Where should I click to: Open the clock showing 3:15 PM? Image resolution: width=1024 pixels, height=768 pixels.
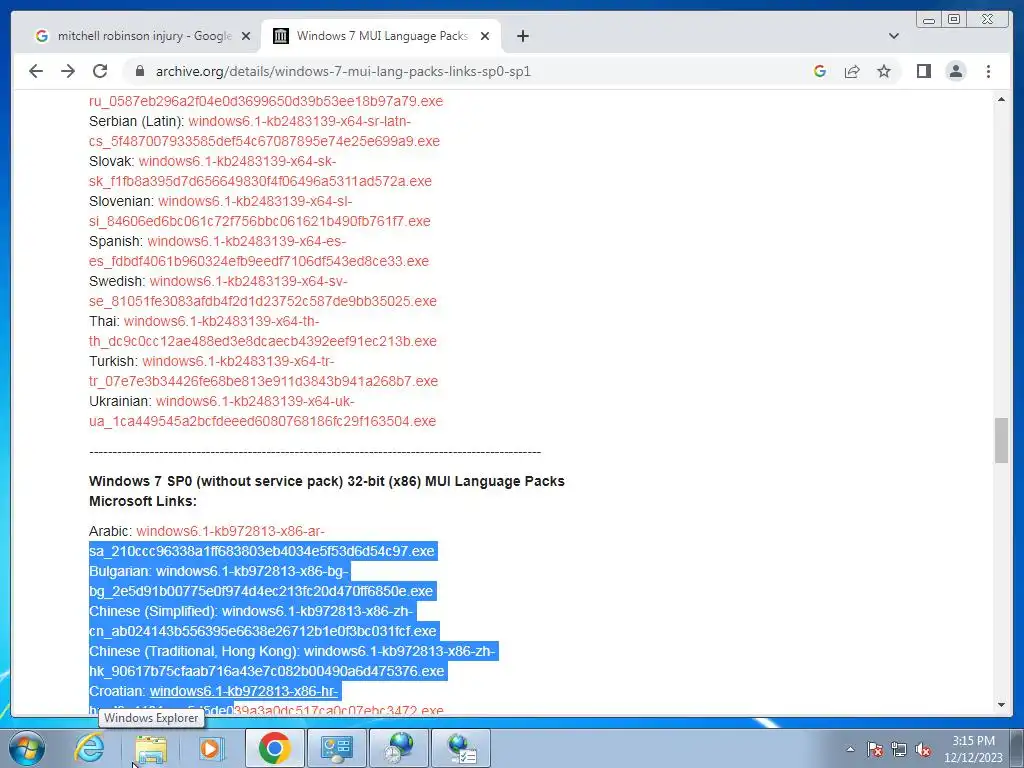click(973, 749)
